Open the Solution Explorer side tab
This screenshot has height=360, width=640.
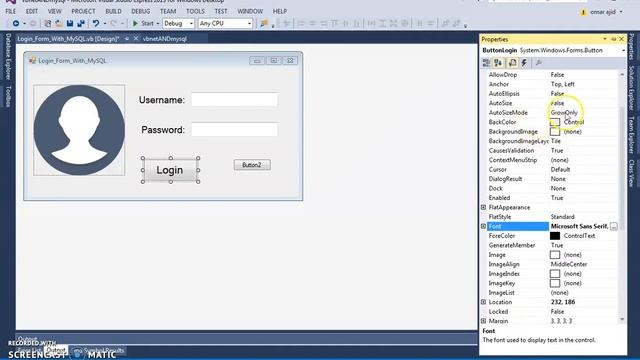[x=631, y=87]
